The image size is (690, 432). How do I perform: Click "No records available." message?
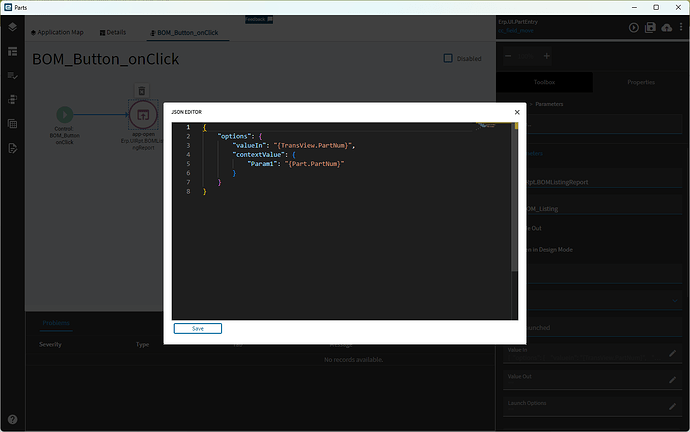(x=353, y=360)
